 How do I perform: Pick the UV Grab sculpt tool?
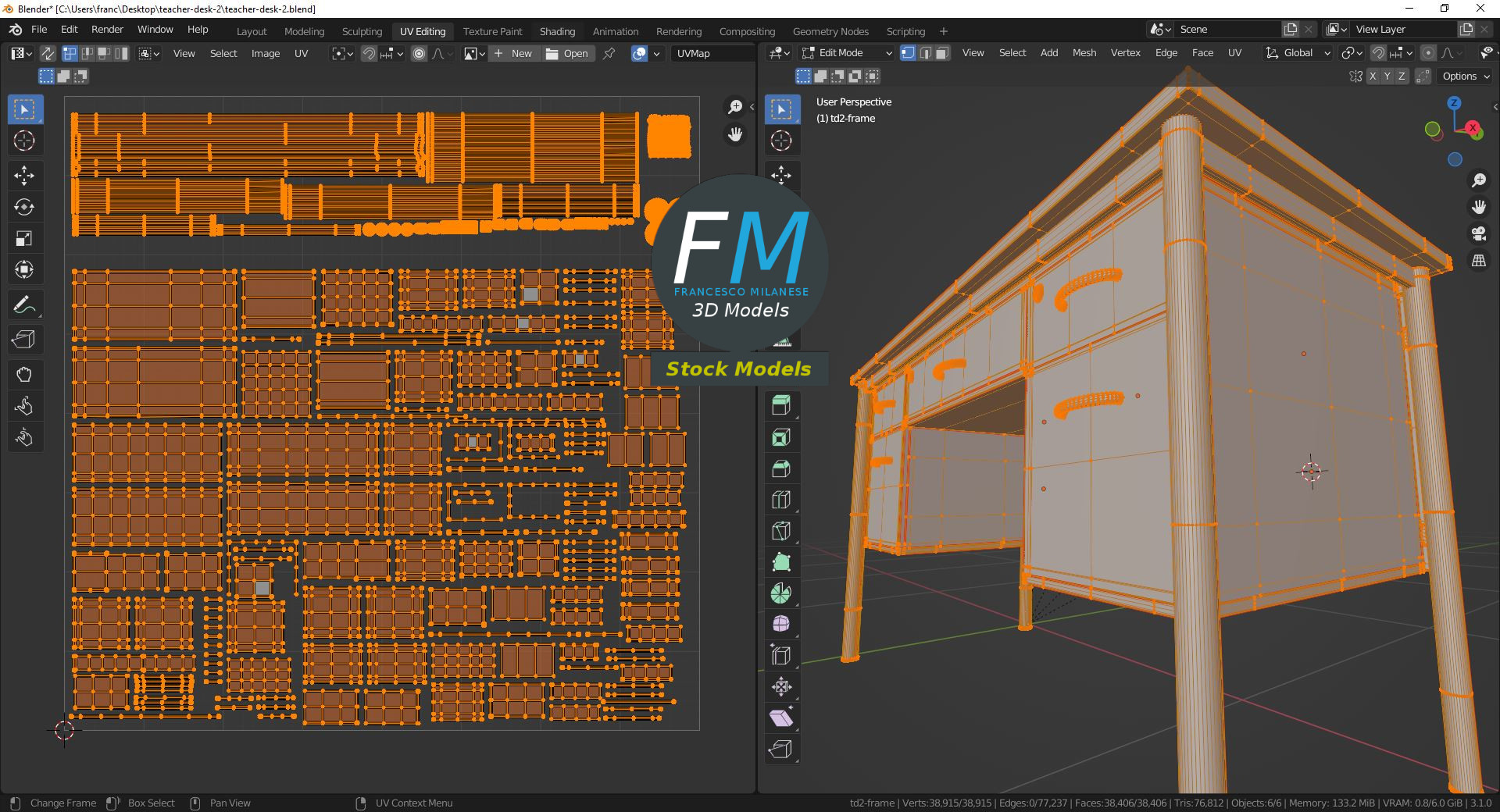pyautogui.click(x=24, y=375)
